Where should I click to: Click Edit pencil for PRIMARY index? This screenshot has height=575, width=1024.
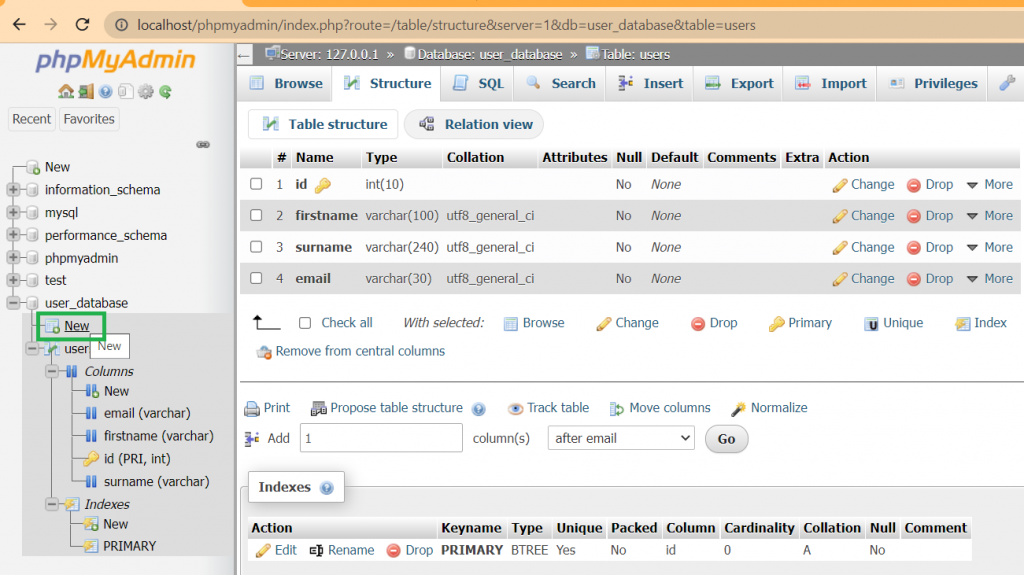[263, 550]
